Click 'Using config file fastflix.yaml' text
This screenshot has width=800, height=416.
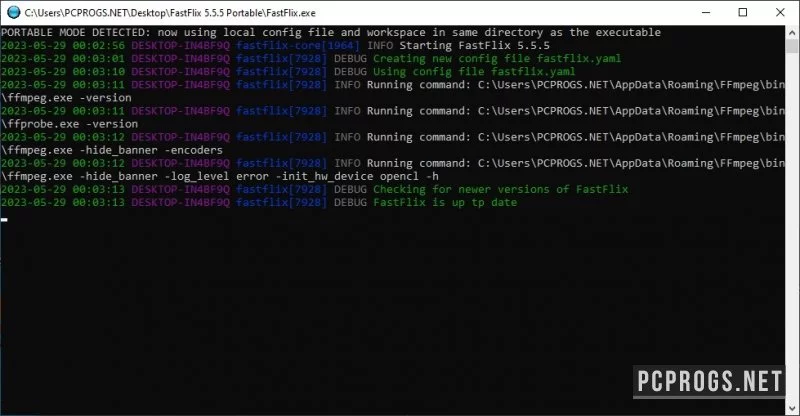click(x=474, y=71)
